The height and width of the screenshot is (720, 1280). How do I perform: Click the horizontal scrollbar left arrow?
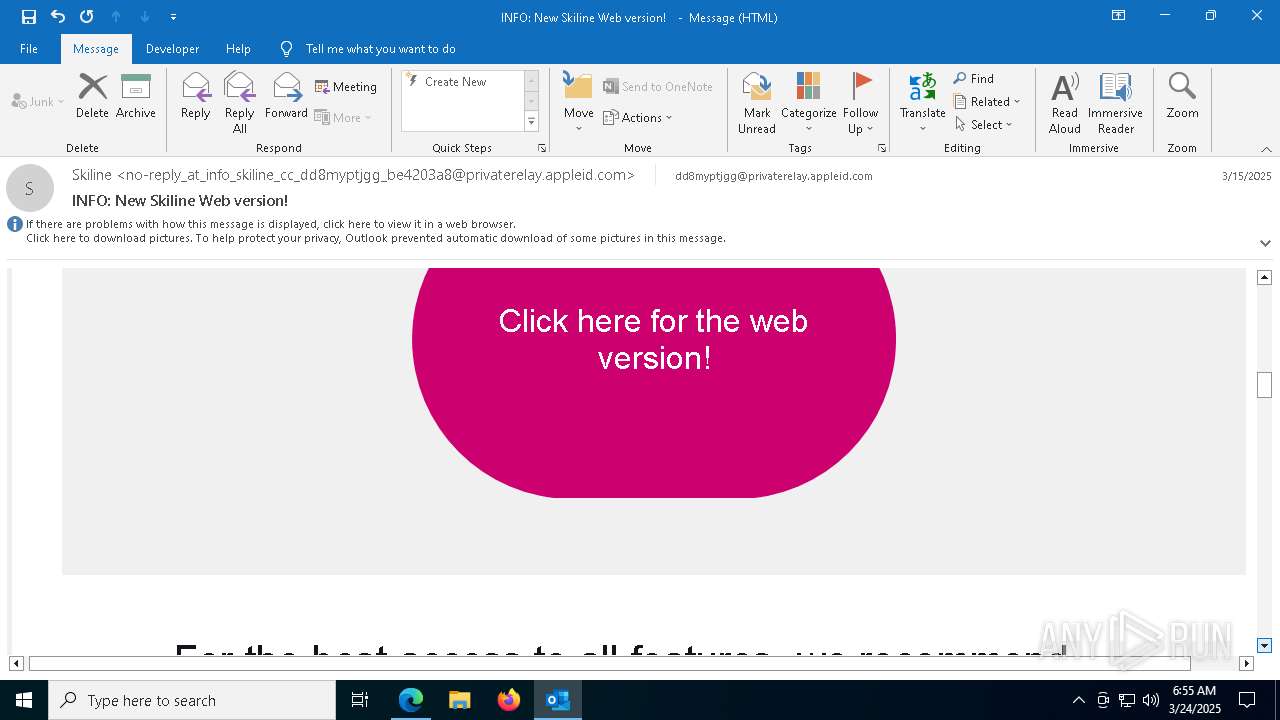click(x=16, y=663)
